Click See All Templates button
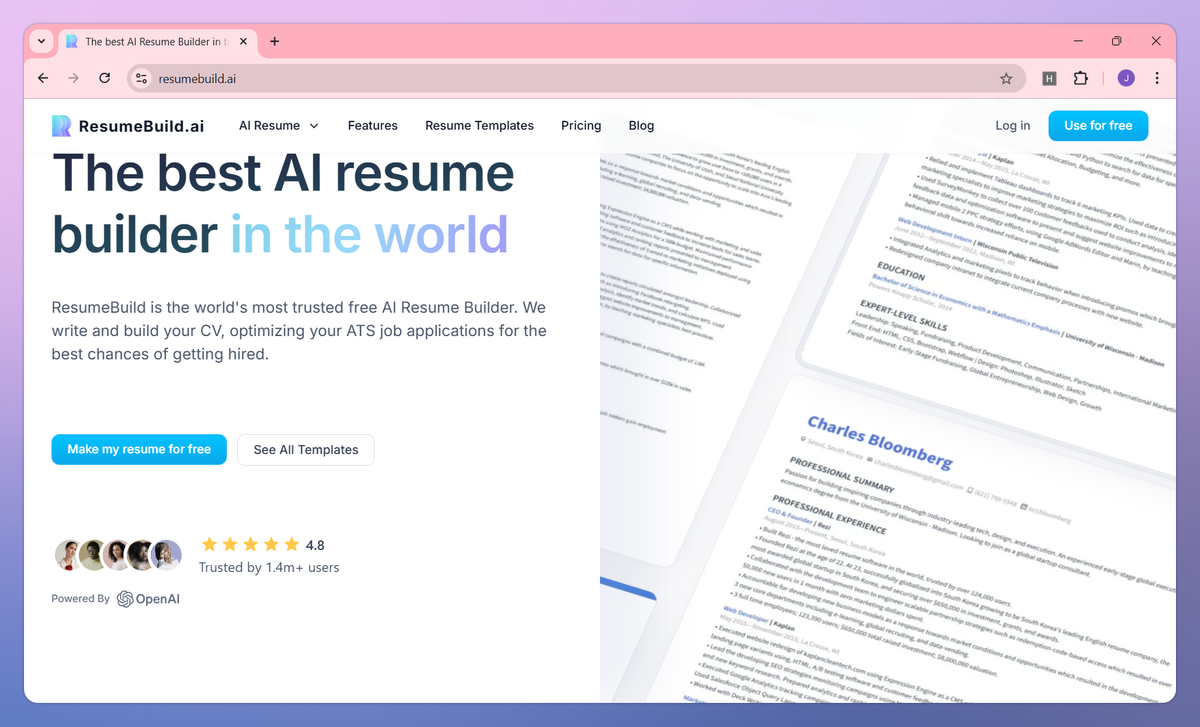The width and height of the screenshot is (1200, 727). (306, 450)
